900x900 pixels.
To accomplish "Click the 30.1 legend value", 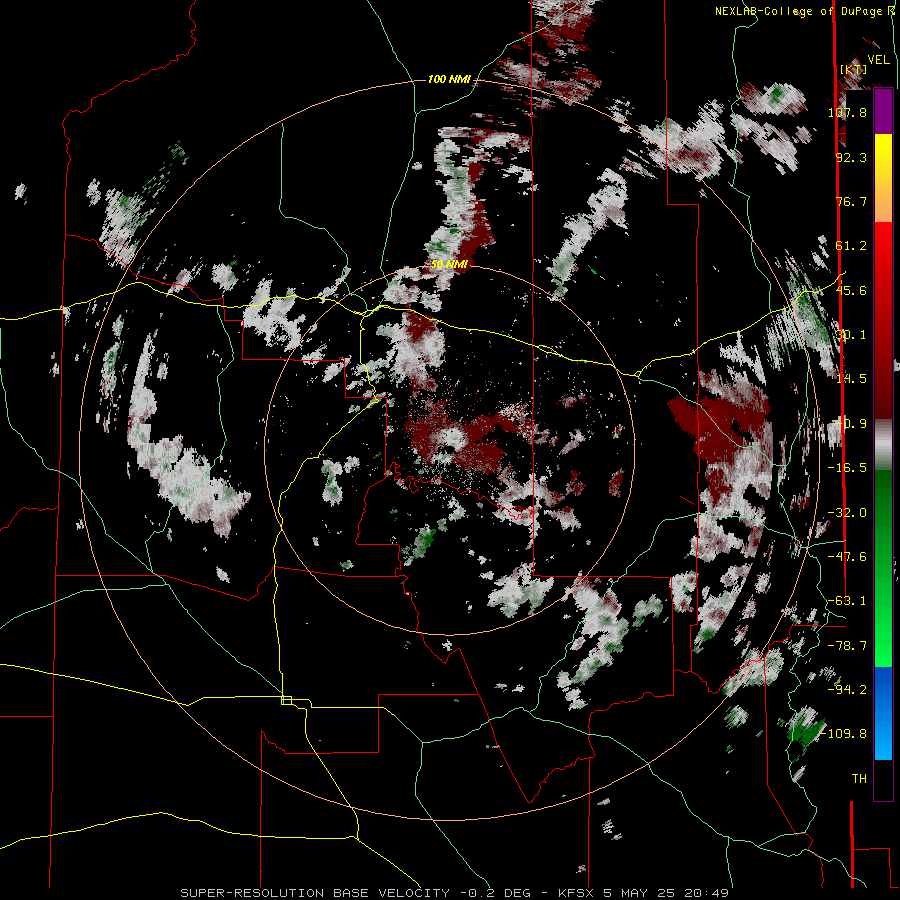I will click(851, 335).
